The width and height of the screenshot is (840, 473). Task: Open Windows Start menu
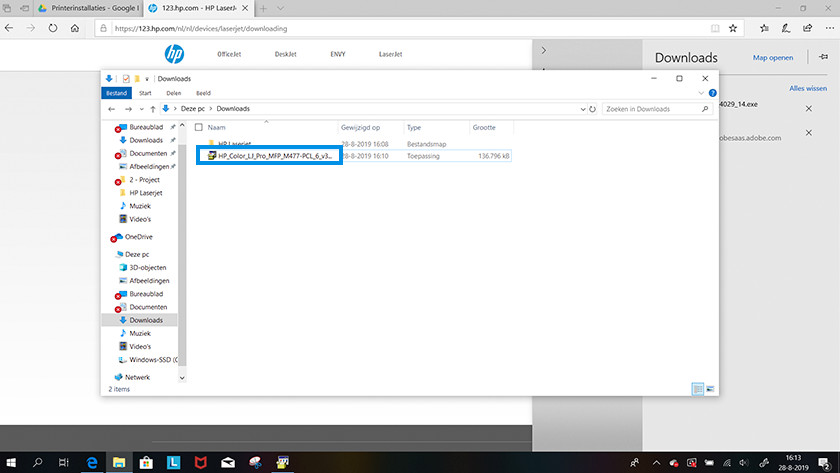tap(11, 462)
